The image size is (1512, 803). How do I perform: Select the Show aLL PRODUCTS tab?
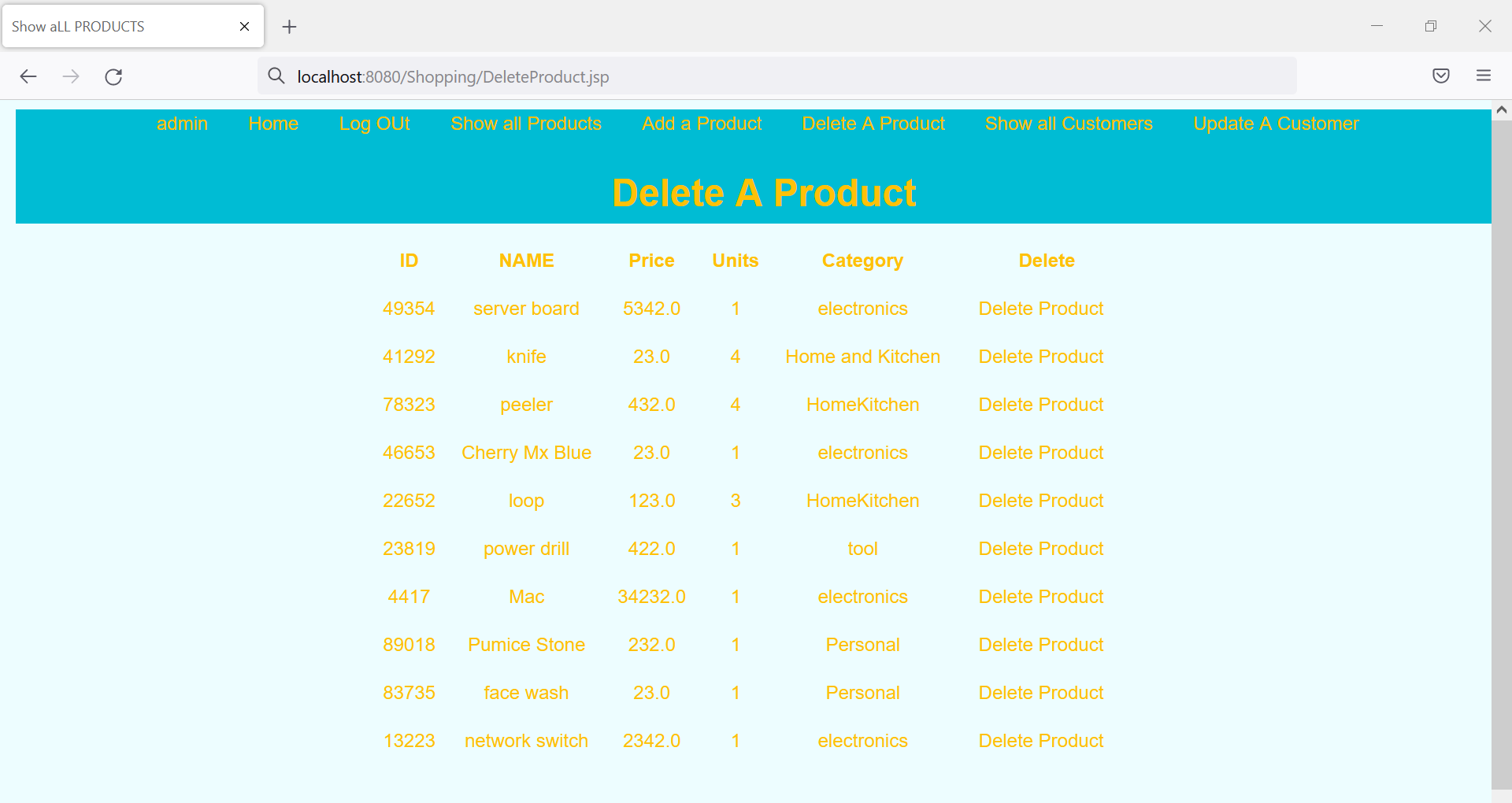coord(118,26)
